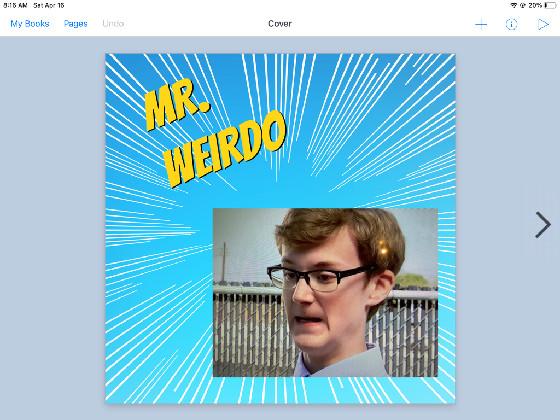This screenshot has width=560, height=420.
Task: Tap the Sat Apr 15 date
Action: pyautogui.click(x=49, y=5)
